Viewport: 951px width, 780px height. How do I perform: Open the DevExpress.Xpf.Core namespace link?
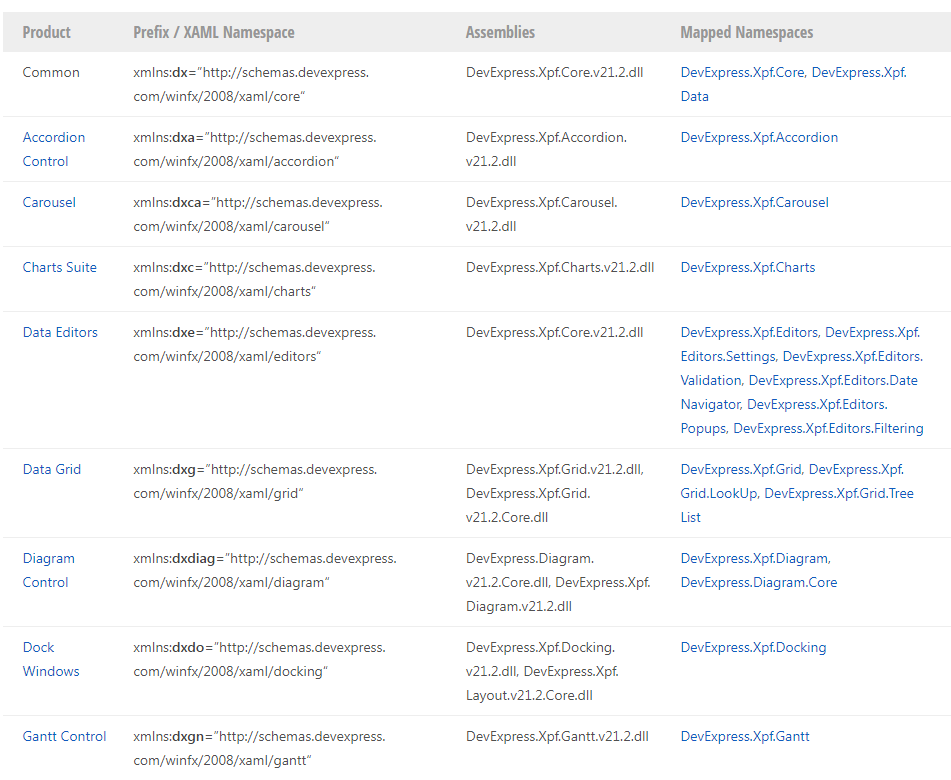pos(742,73)
